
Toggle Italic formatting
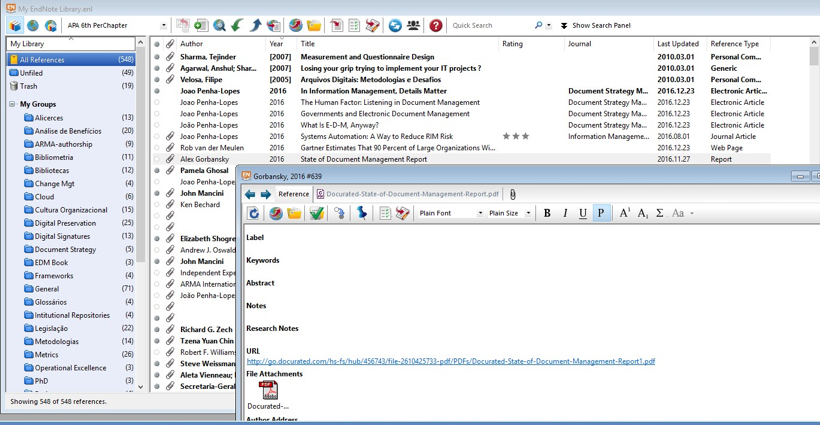click(565, 213)
